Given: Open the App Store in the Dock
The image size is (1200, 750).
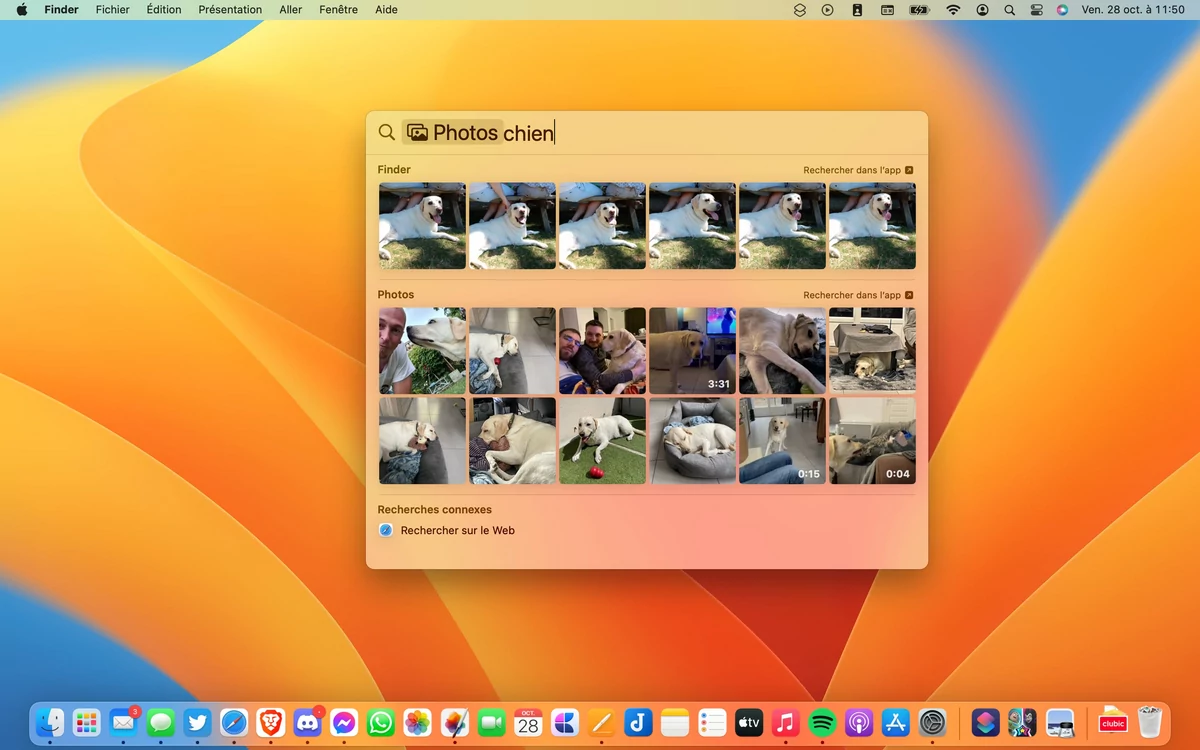Looking at the screenshot, I should [x=896, y=722].
